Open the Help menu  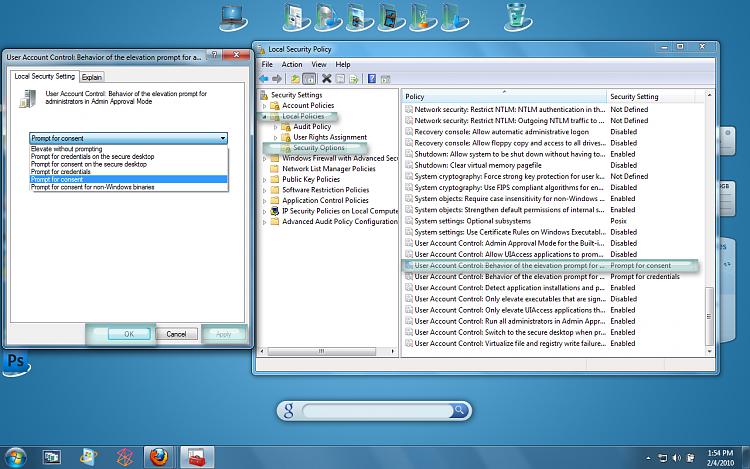342,64
